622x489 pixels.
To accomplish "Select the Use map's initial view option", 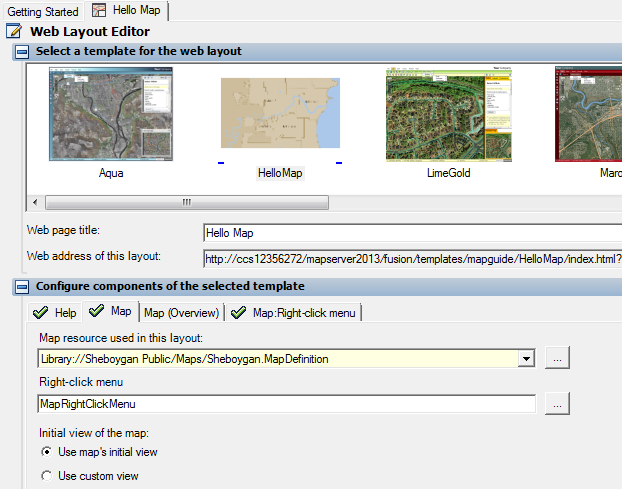I will [x=46, y=452].
